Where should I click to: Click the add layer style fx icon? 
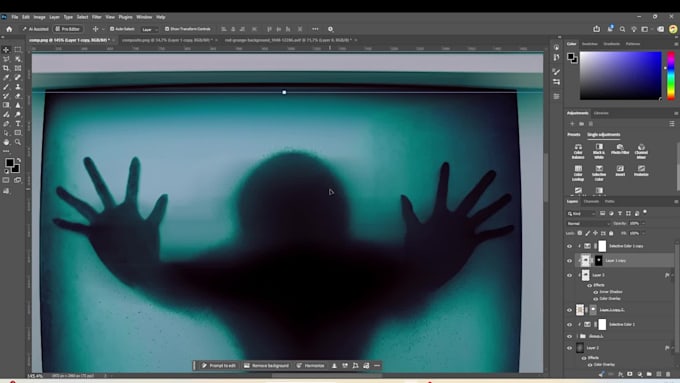(621, 374)
